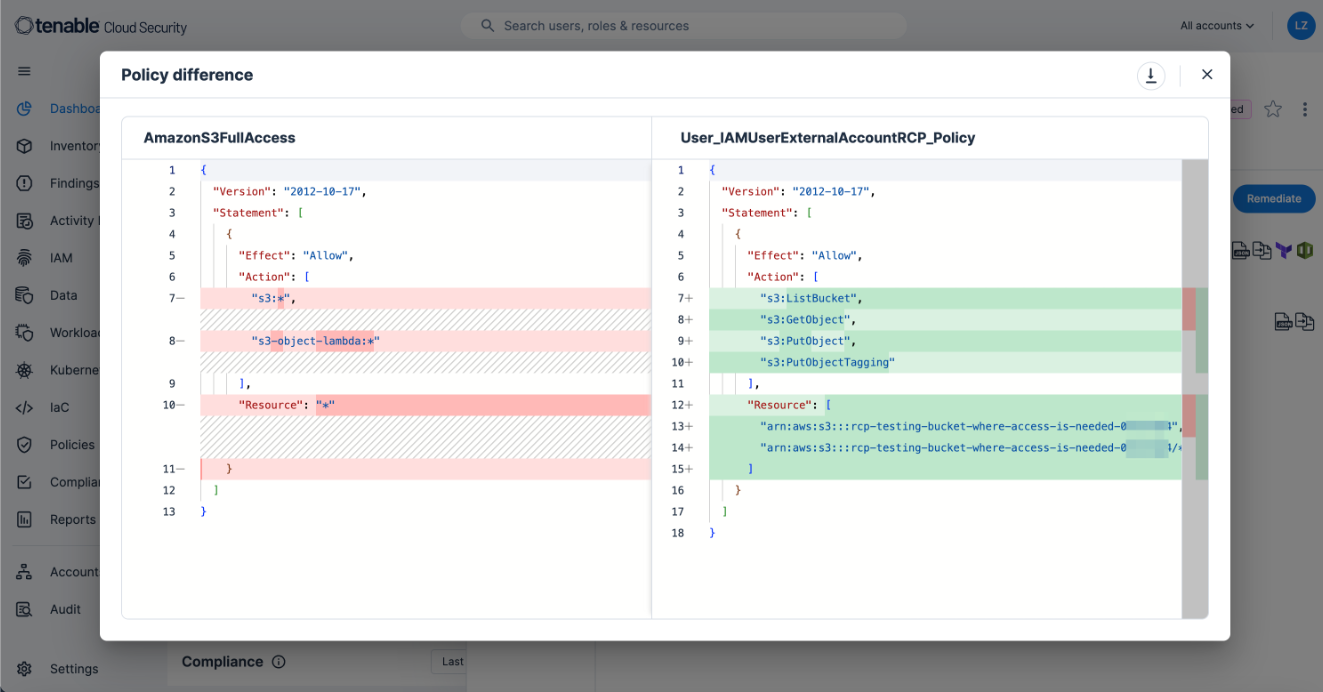Open the Dashboard sidebar icon
1323x692 pixels.
[25, 108]
